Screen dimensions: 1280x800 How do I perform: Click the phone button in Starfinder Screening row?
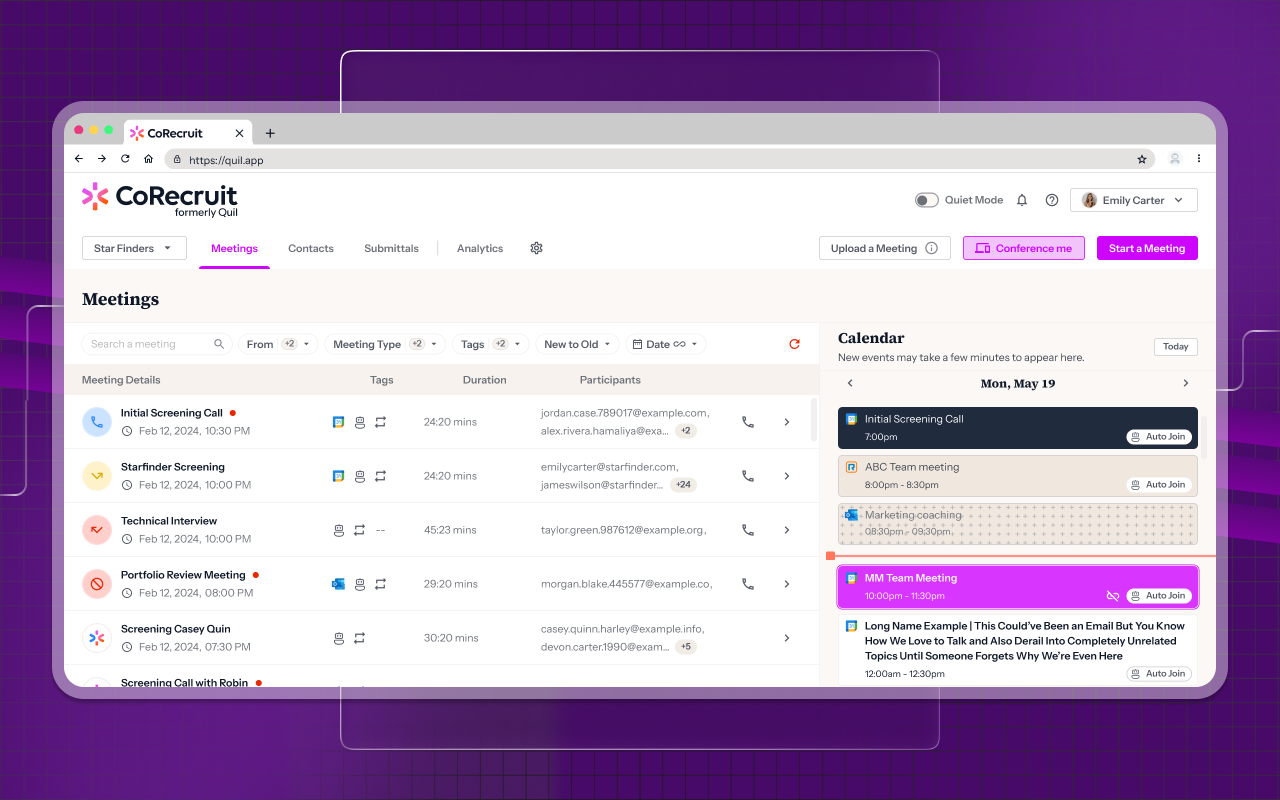(747, 476)
